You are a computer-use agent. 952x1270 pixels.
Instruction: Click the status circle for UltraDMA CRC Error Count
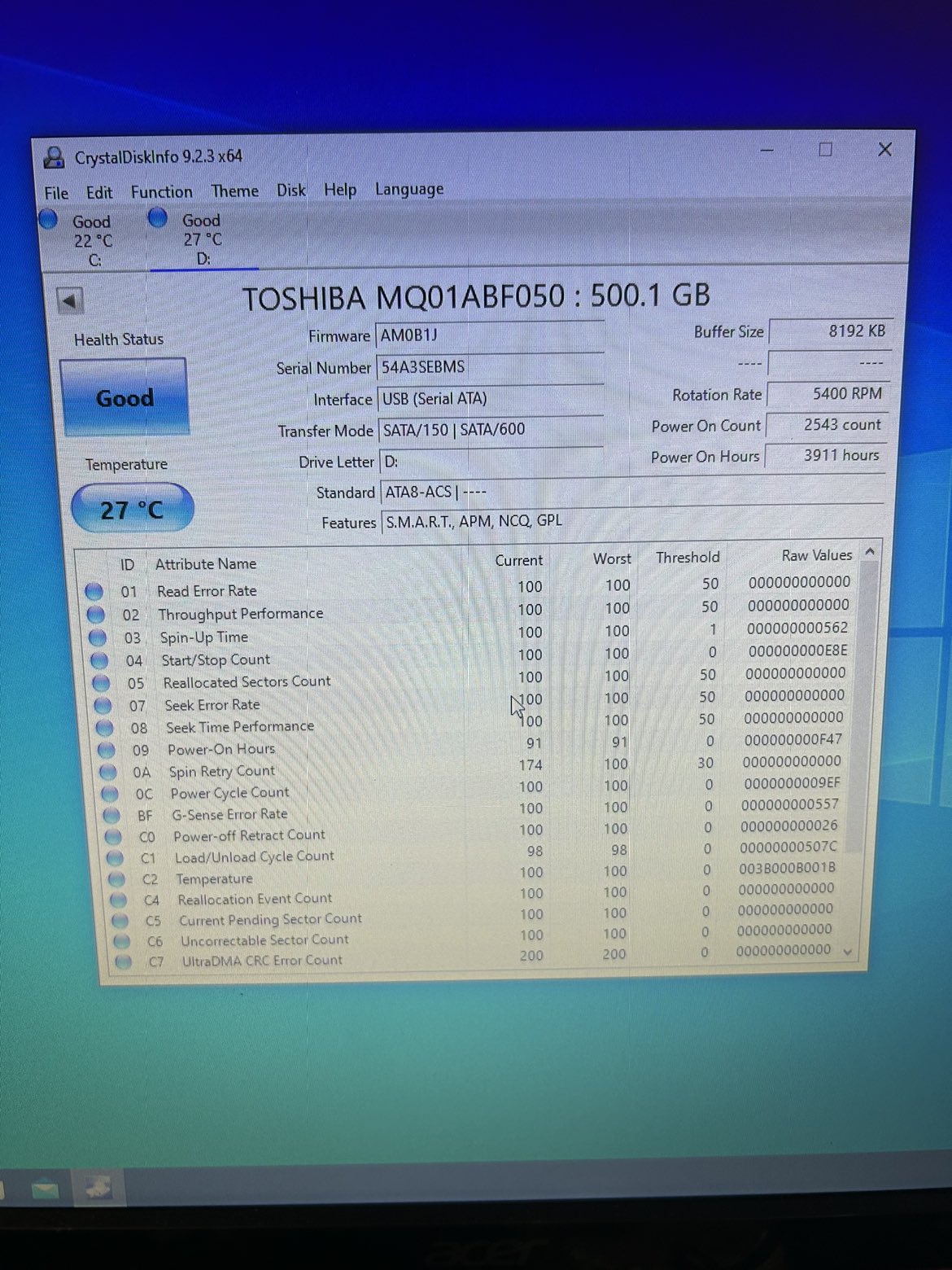(123, 961)
